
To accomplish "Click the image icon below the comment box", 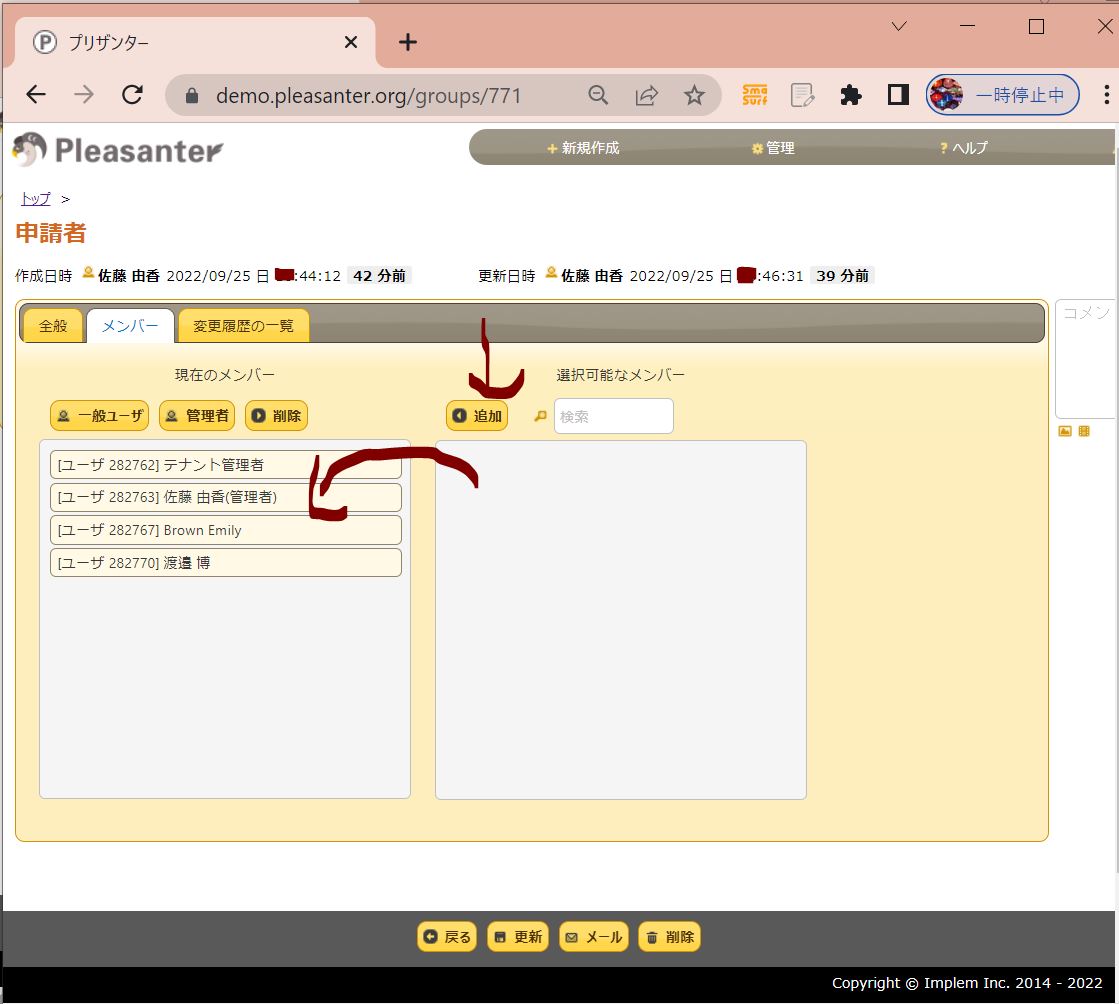I will pyautogui.click(x=1065, y=431).
